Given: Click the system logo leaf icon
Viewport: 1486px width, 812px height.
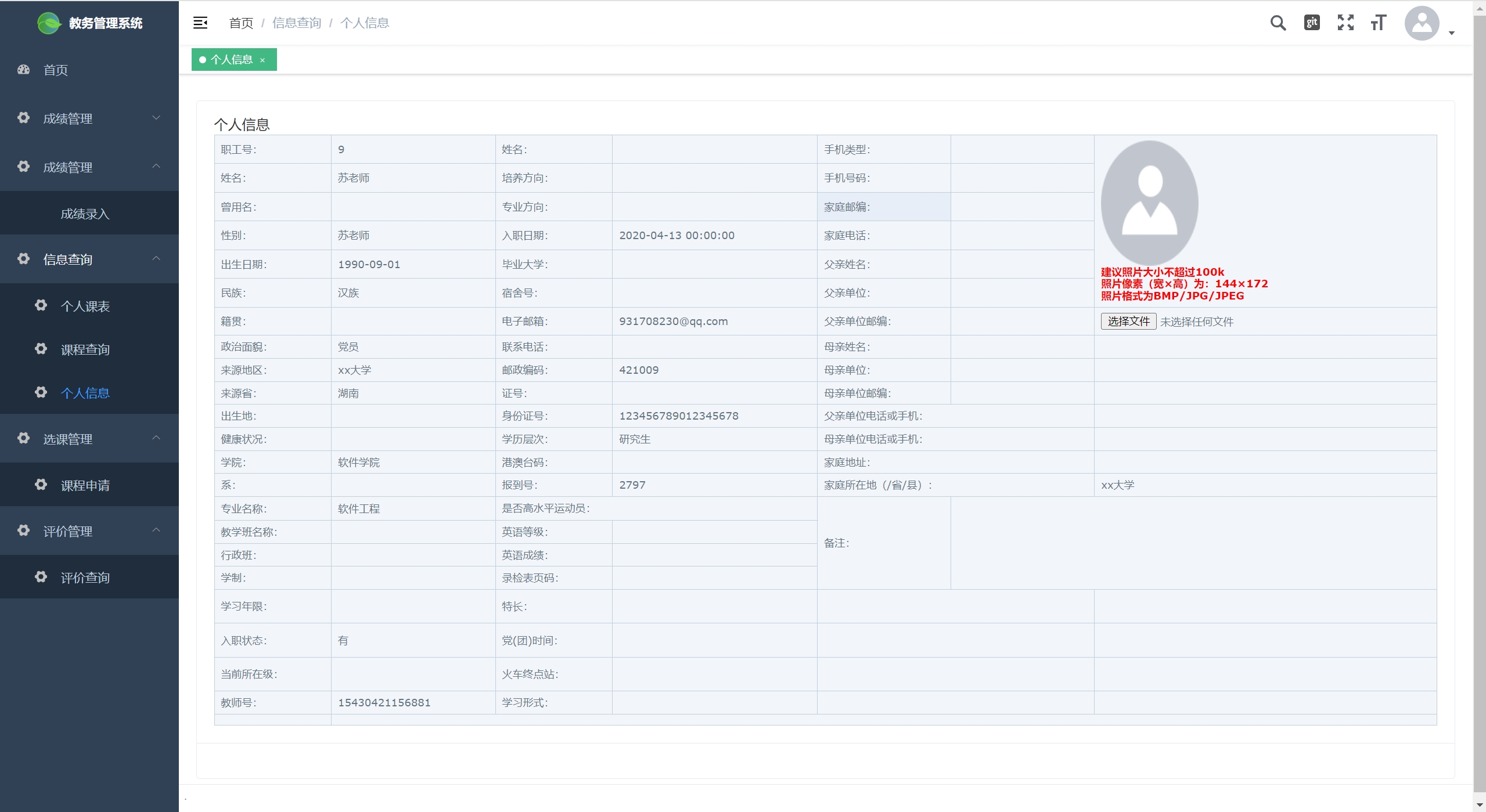Looking at the screenshot, I should (49, 23).
